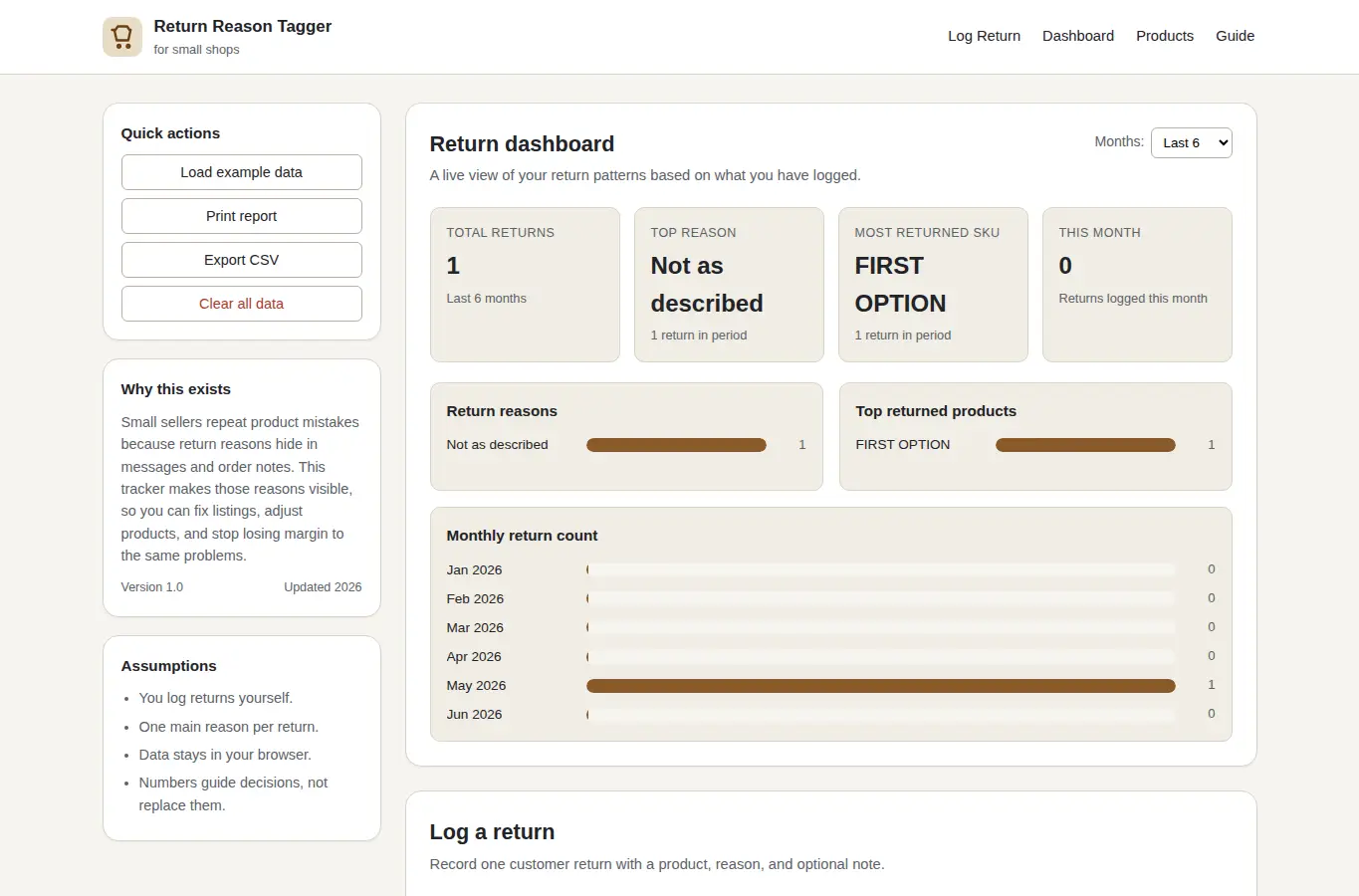Open the Log Return nav link
1359x896 pixels.
click(984, 36)
